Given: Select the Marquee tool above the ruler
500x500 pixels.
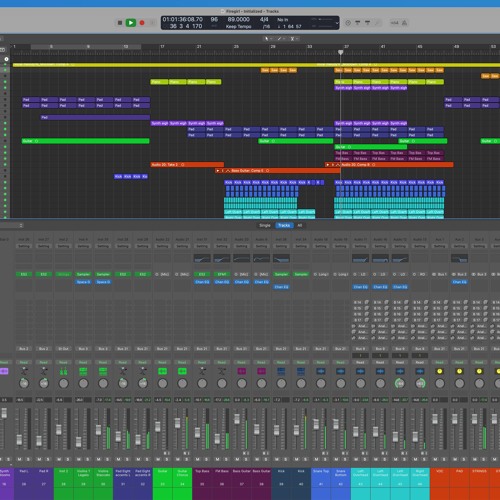Looking at the screenshot, I should tap(292, 39).
